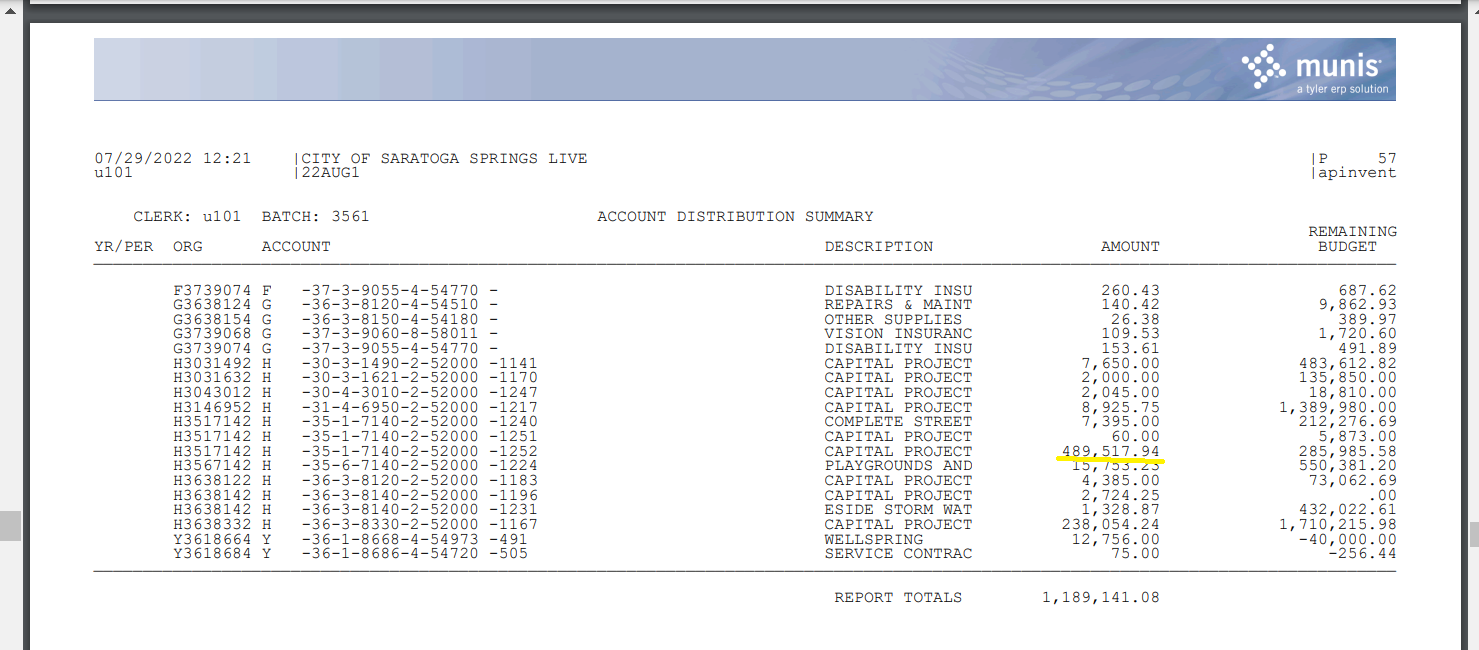This screenshot has width=1479, height=650.
Task: Click the 'a tyler erp solution' tagline
Action: 1342,89
